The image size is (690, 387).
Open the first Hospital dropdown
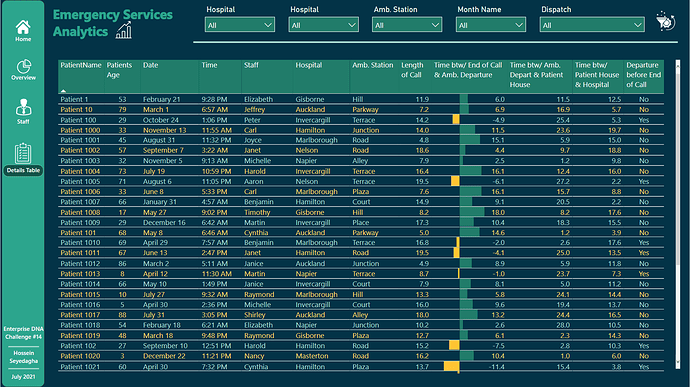pyautogui.click(x=240, y=25)
